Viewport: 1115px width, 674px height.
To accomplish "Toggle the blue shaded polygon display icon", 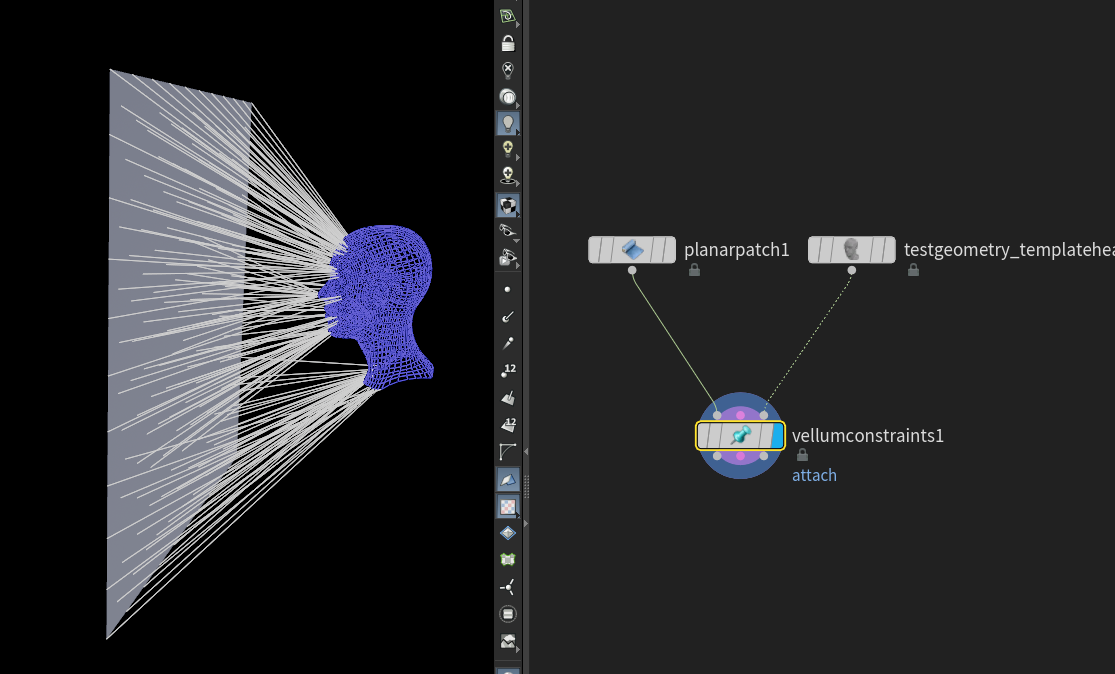I will pos(508,479).
